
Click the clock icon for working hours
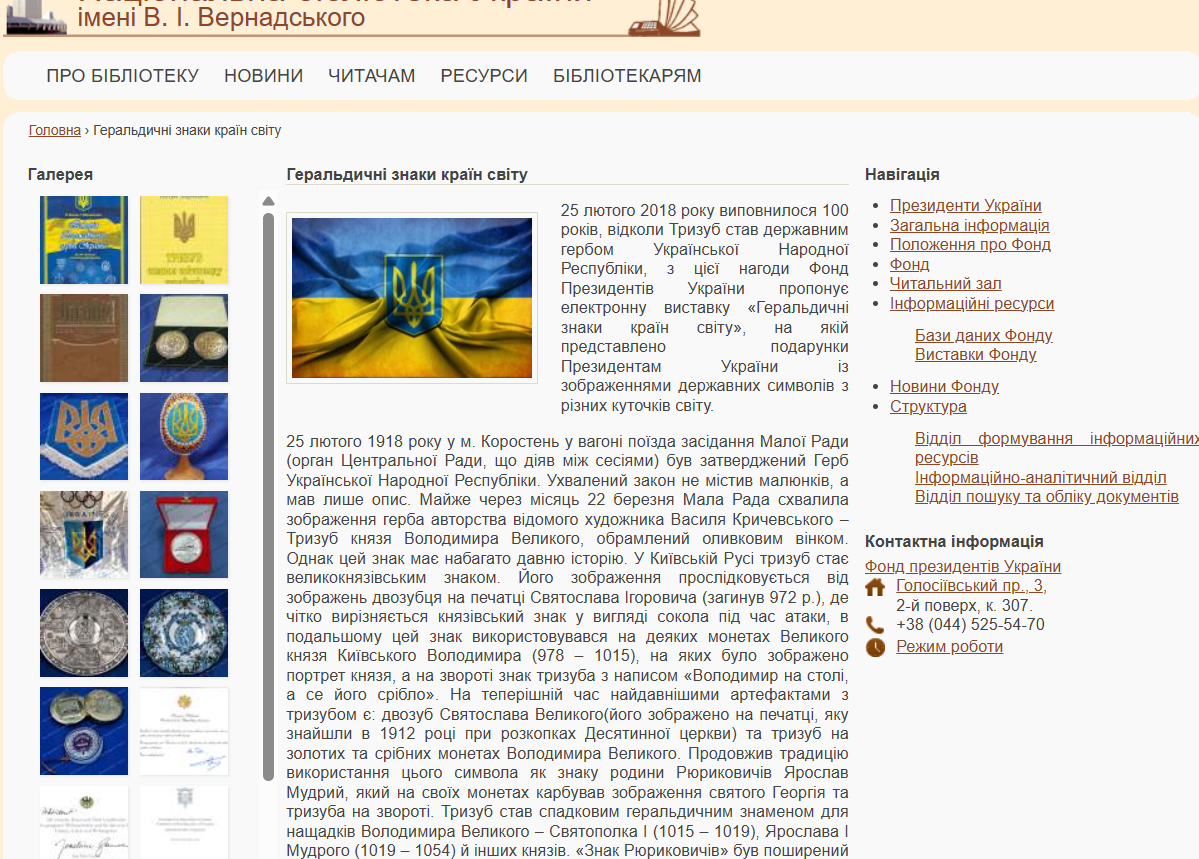pyautogui.click(x=875, y=647)
